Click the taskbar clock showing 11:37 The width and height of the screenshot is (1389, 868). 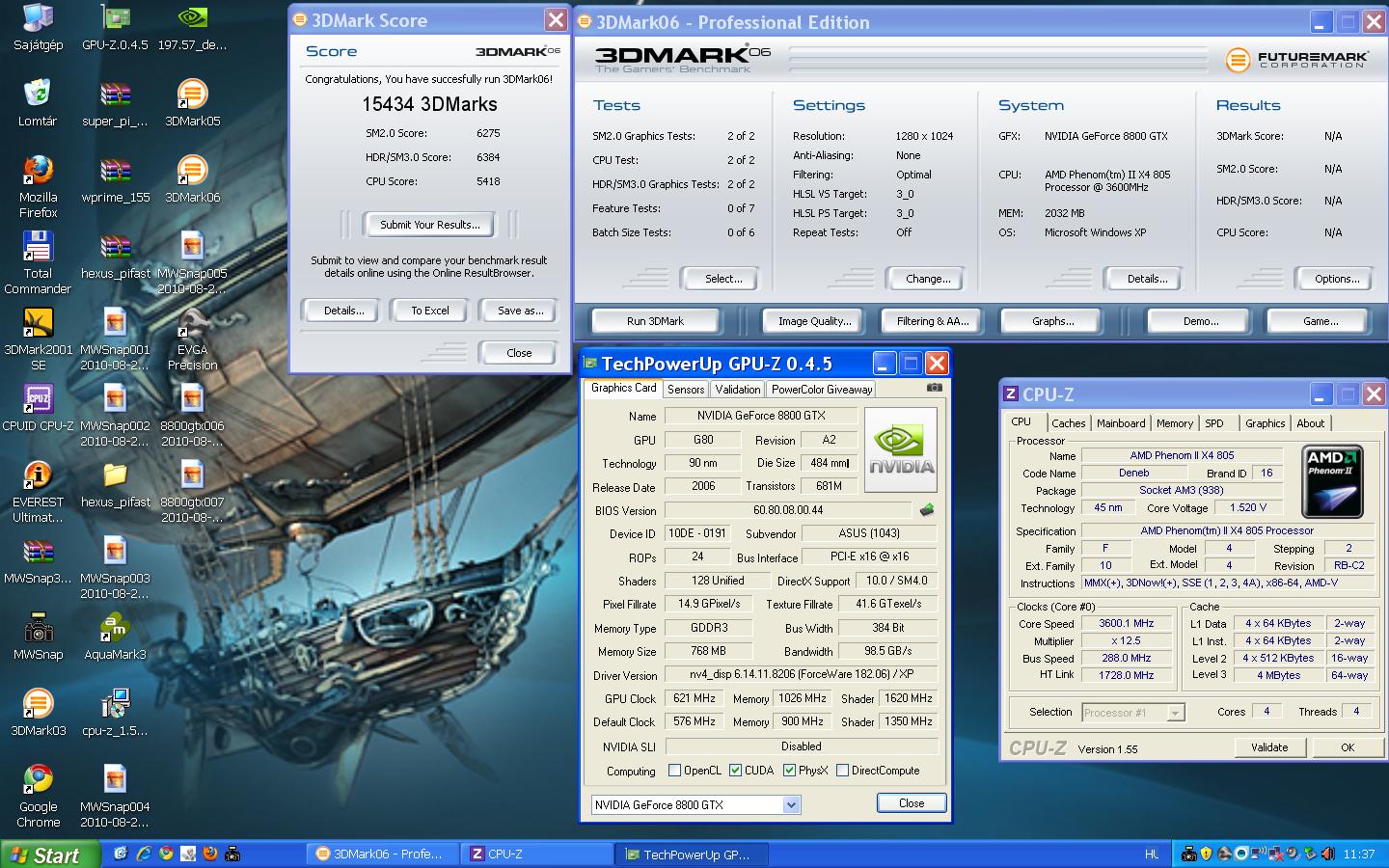click(1359, 854)
